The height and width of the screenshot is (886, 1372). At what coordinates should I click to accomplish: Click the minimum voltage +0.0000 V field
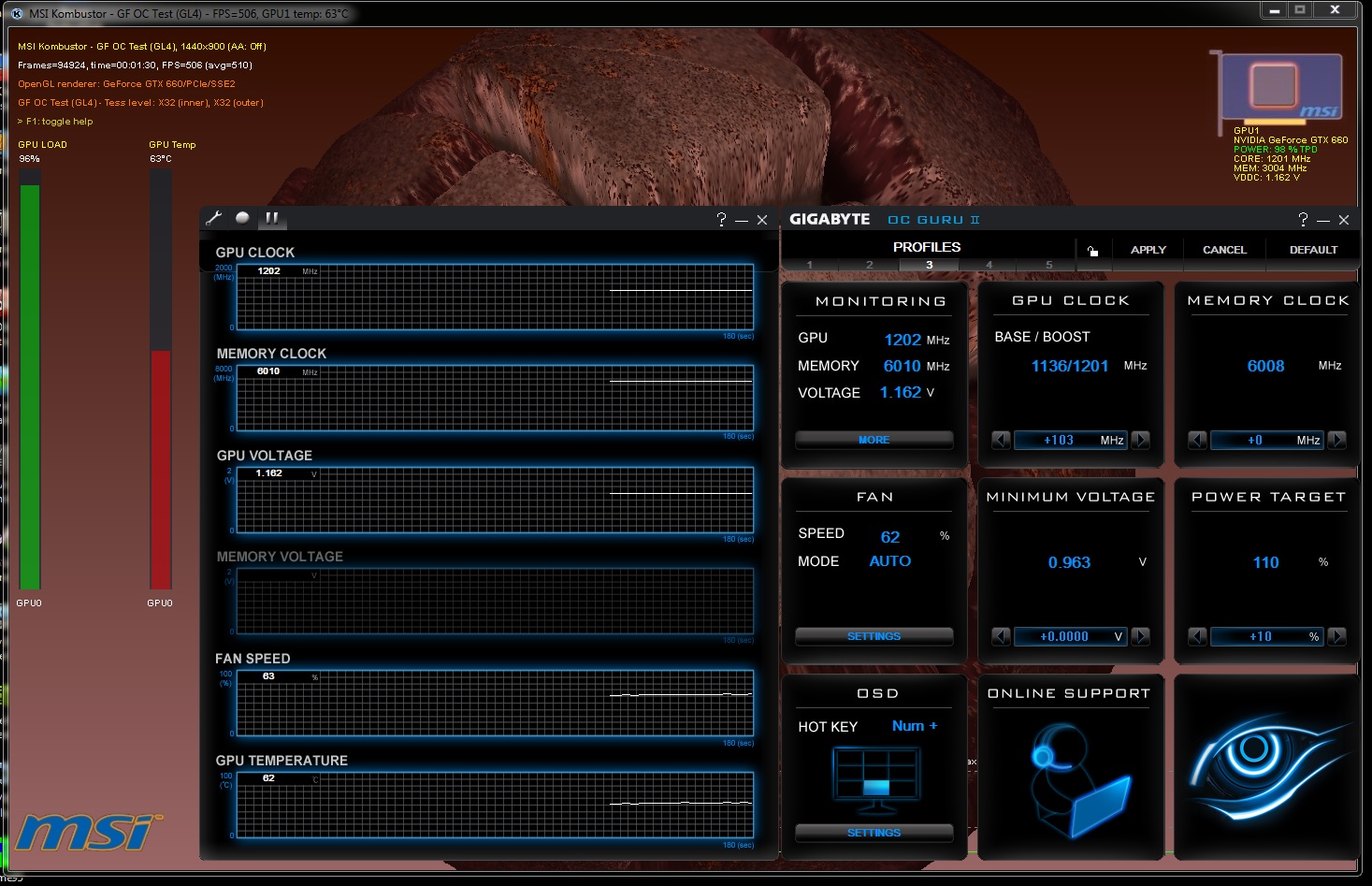(1071, 636)
